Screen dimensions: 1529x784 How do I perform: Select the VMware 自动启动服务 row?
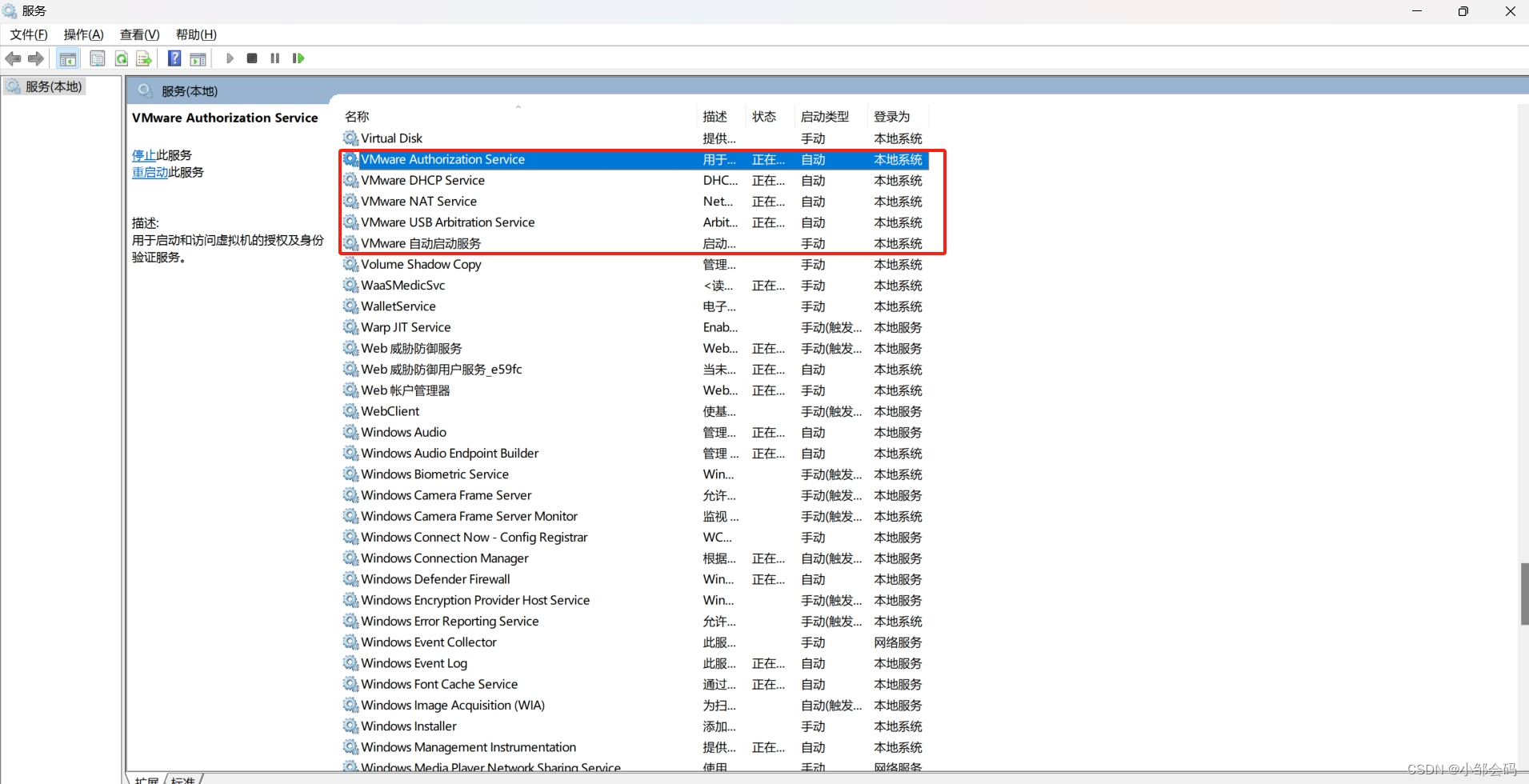coord(634,243)
